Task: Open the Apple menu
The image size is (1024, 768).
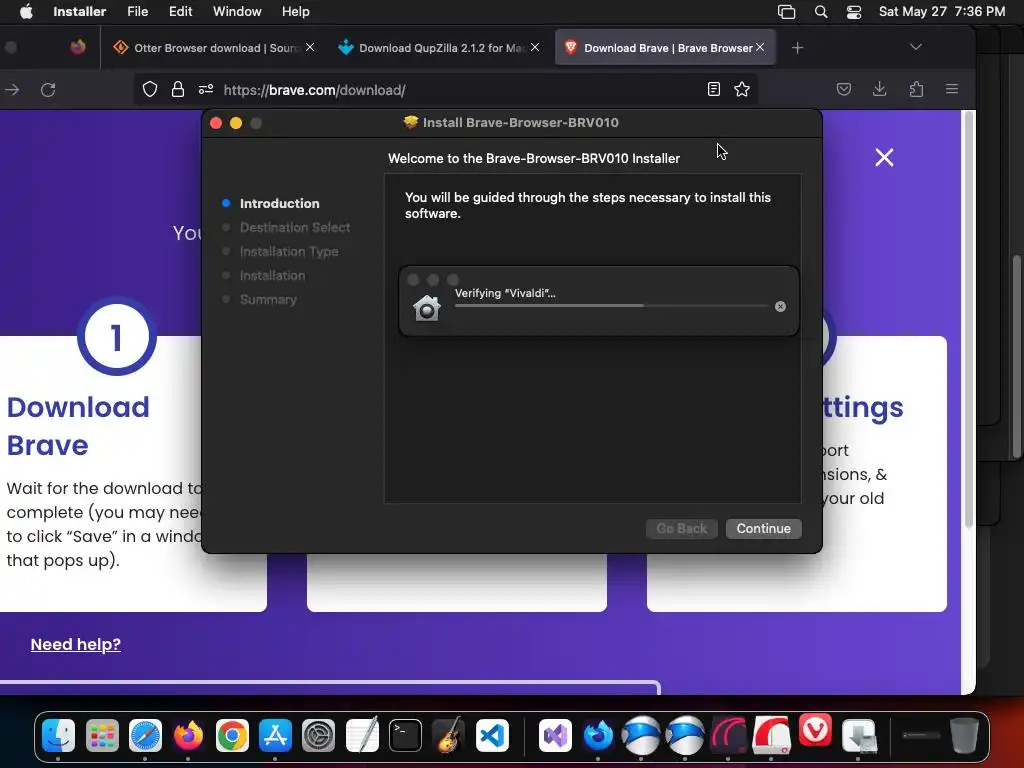Action: point(26,12)
